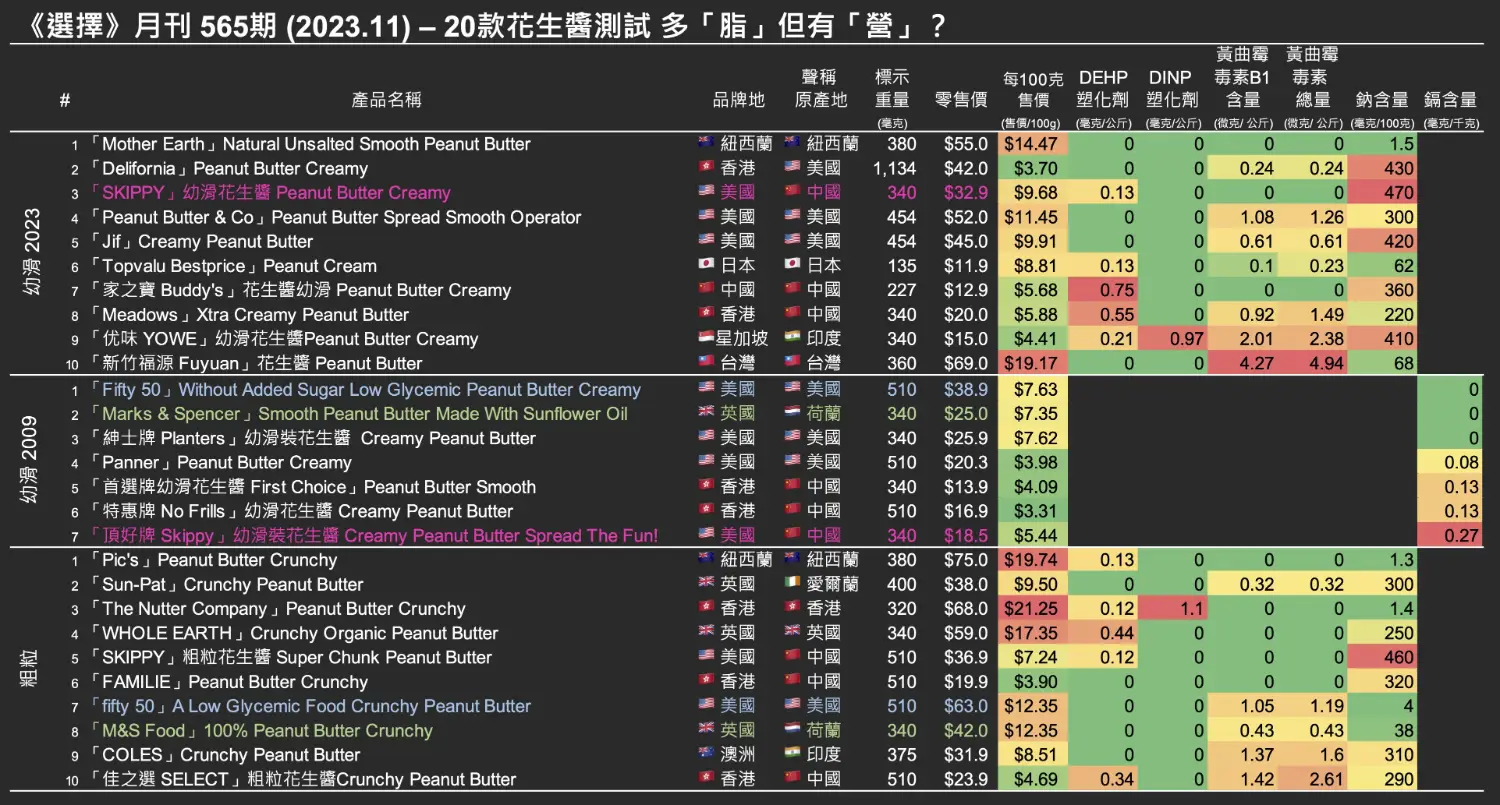Select the 聲稱原產地 column header

pos(821,88)
